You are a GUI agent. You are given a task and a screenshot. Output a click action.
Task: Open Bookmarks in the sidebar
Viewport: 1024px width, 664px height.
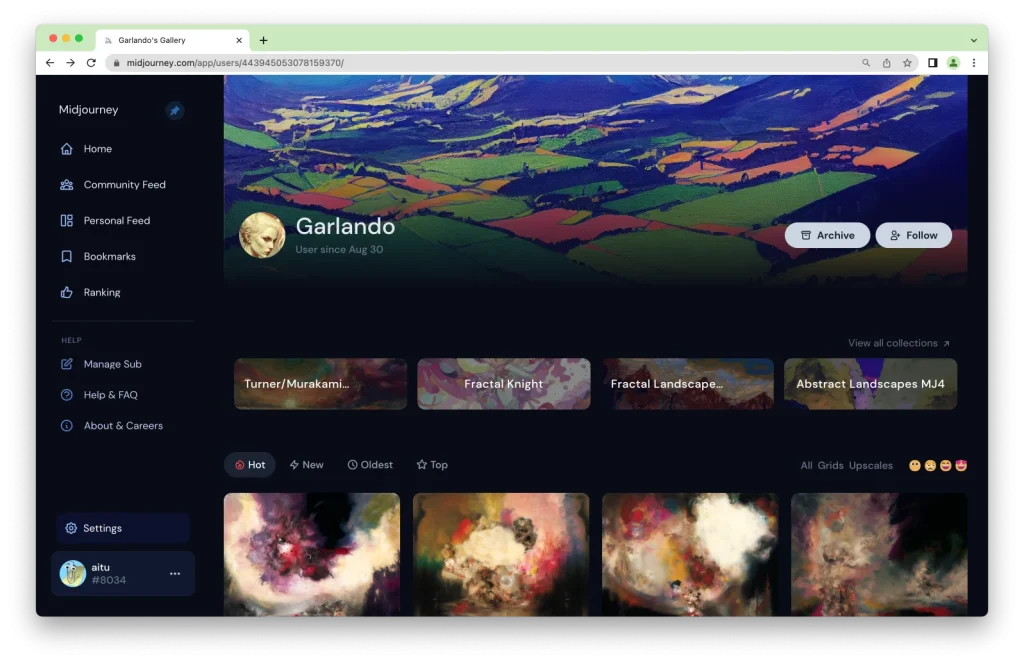pyautogui.click(x=109, y=257)
